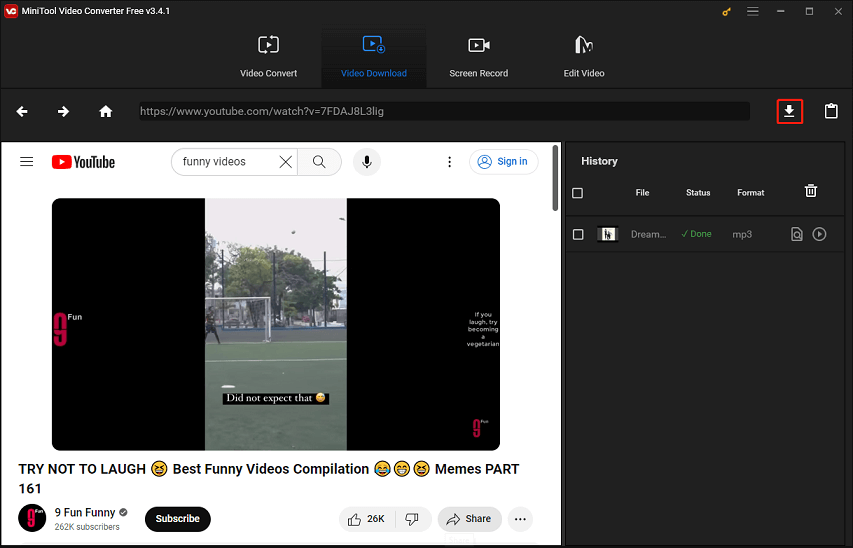
Task: Start voice search with microphone icon
Action: pos(367,162)
